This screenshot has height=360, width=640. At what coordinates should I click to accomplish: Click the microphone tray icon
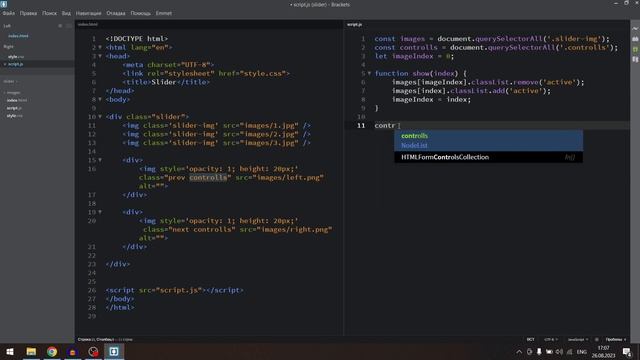539,351
